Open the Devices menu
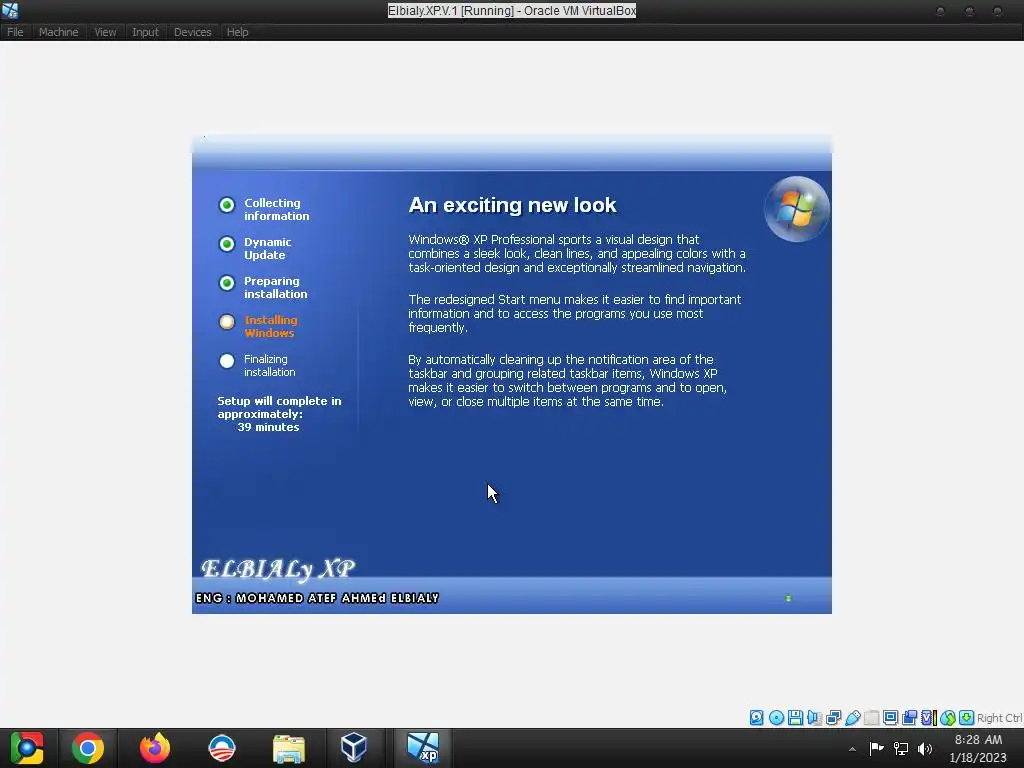The image size is (1024, 768). [x=193, y=32]
